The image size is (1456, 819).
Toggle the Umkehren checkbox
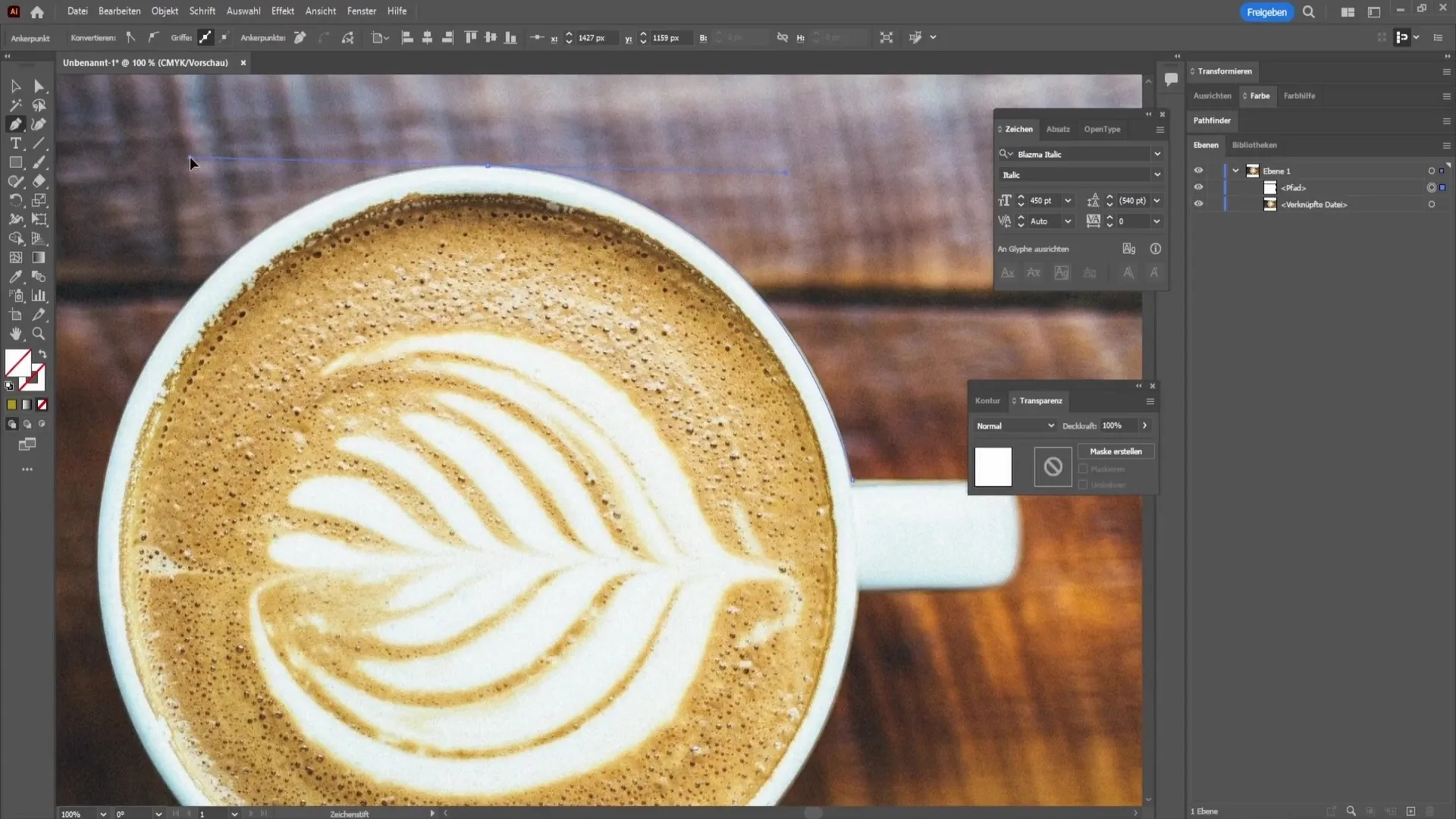pyautogui.click(x=1083, y=485)
